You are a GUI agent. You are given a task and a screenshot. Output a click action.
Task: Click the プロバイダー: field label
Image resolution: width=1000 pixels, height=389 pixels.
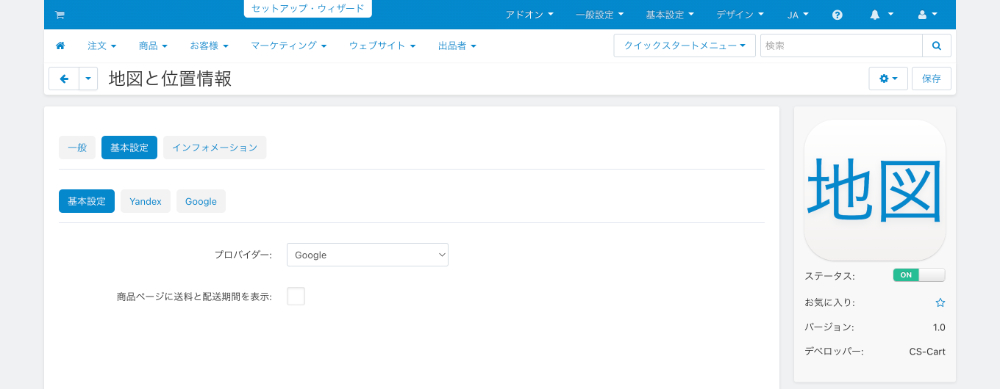(x=243, y=255)
